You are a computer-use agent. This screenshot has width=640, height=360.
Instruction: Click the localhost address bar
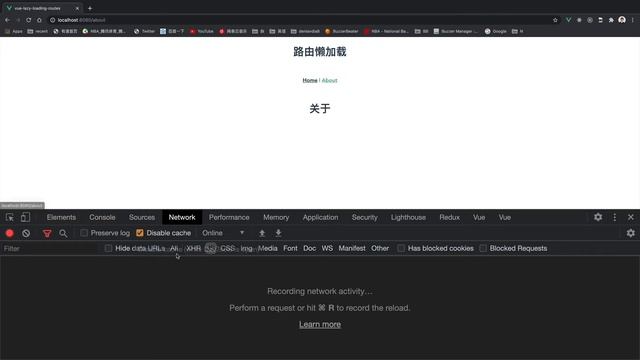tap(300, 20)
